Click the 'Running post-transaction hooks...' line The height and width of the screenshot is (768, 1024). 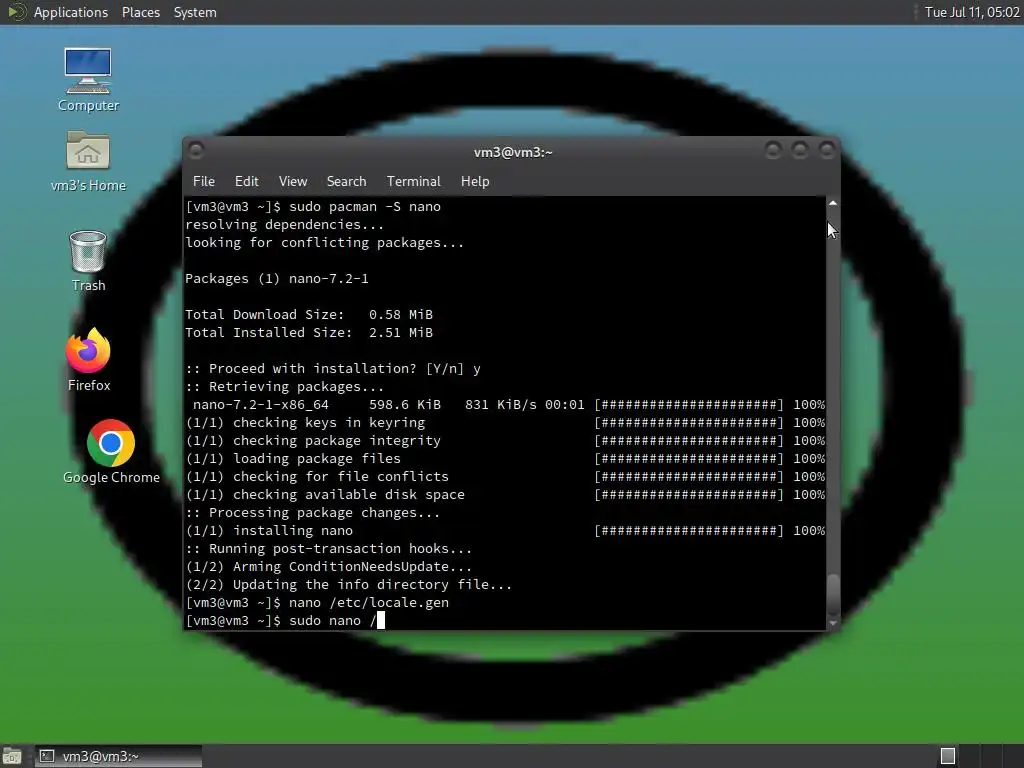[328, 549]
